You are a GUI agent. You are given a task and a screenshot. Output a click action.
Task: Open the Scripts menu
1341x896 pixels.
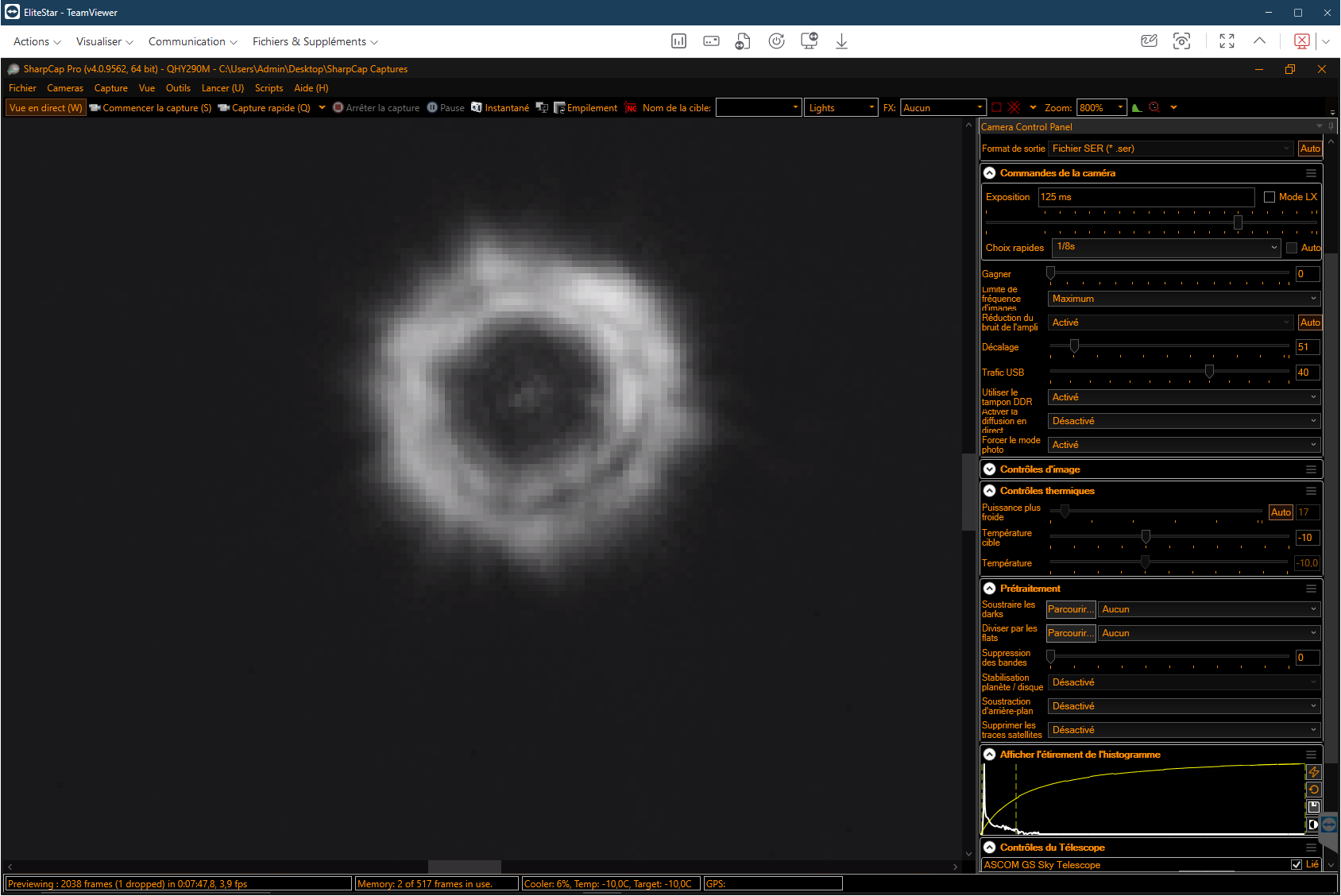269,88
